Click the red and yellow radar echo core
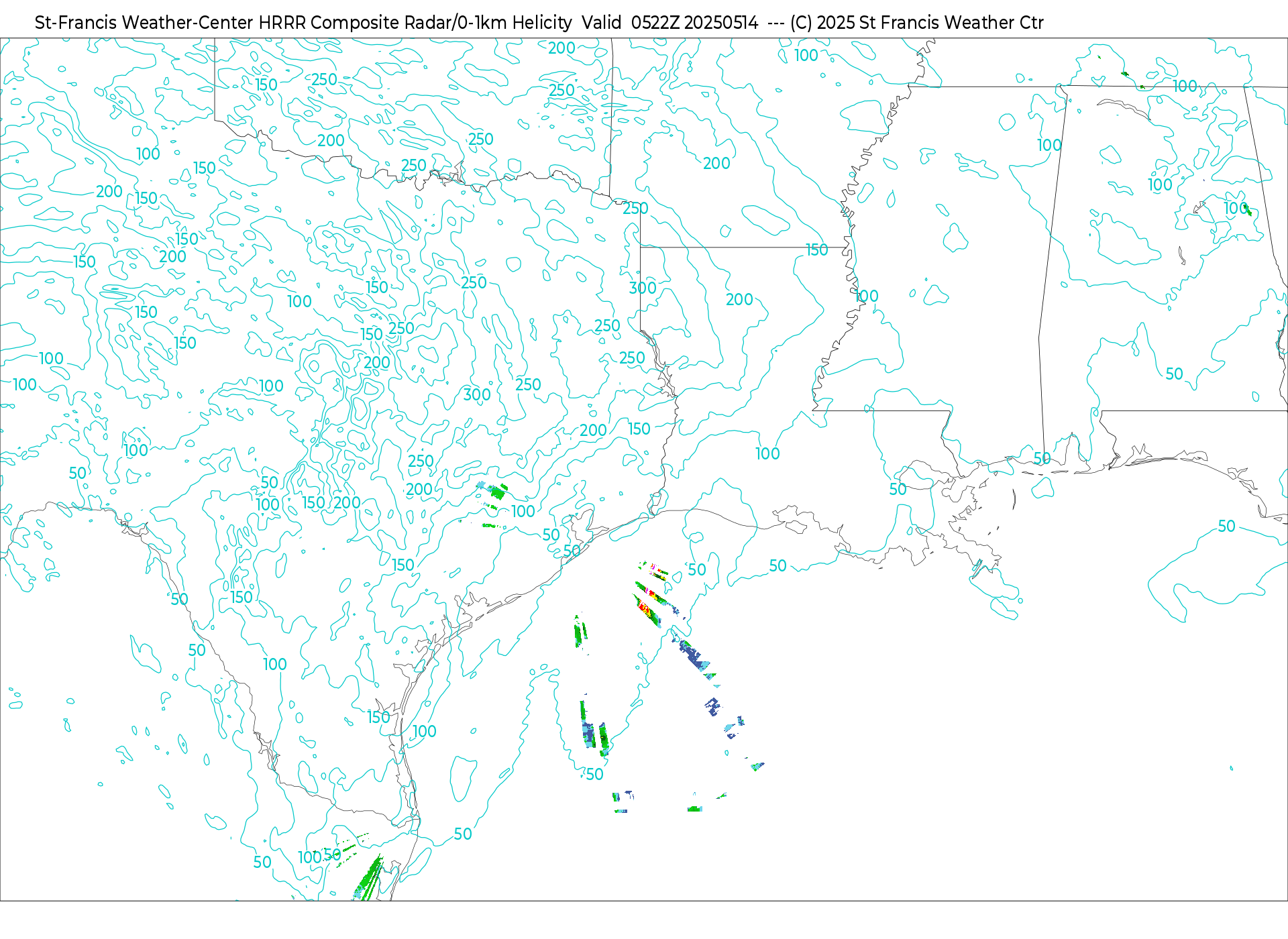This screenshot has width=1288, height=939. click(x=647, y=608)
